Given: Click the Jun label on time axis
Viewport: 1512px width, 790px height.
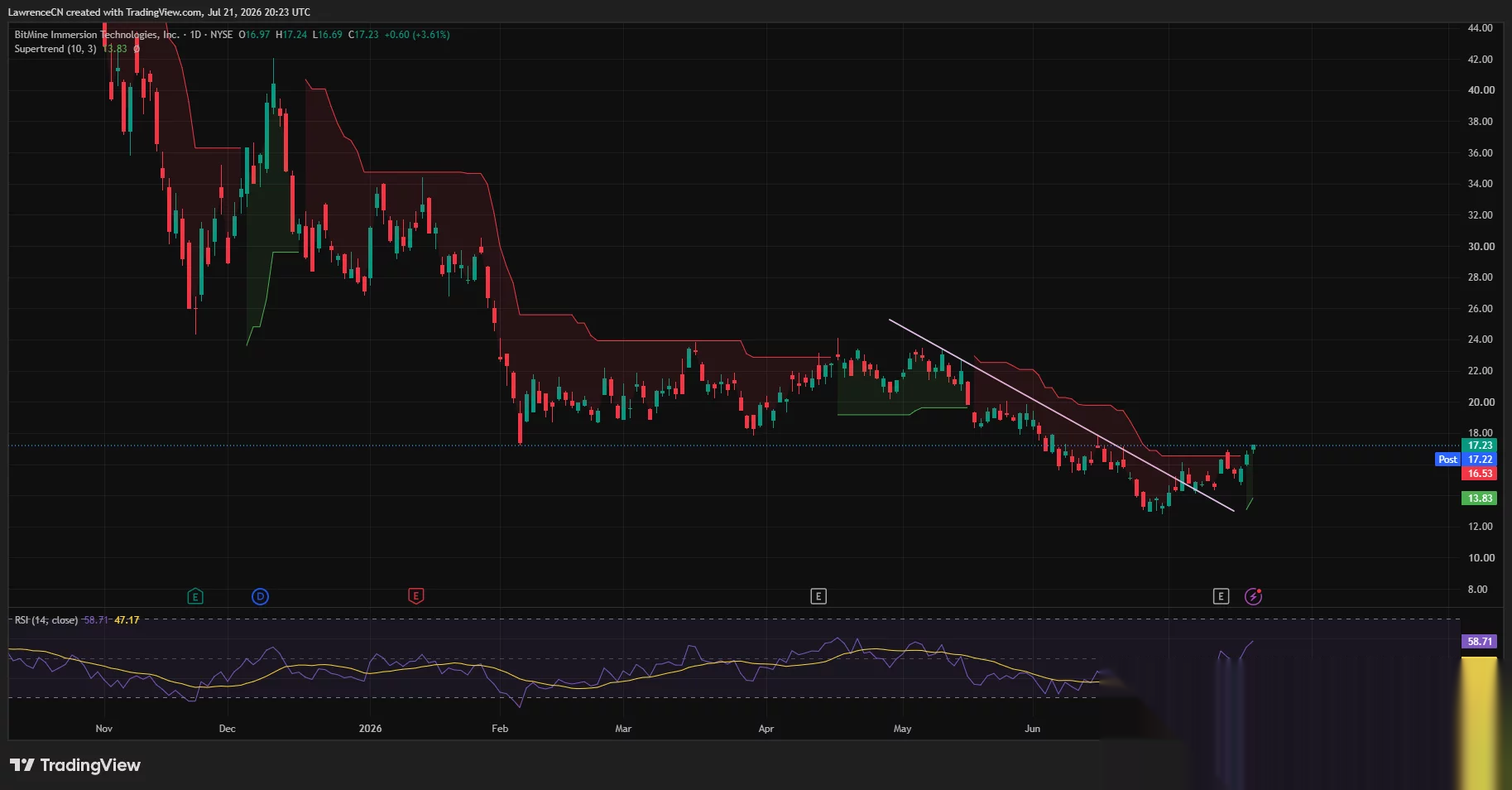Looking at the screenshot, I should [x=1032, y=729].
